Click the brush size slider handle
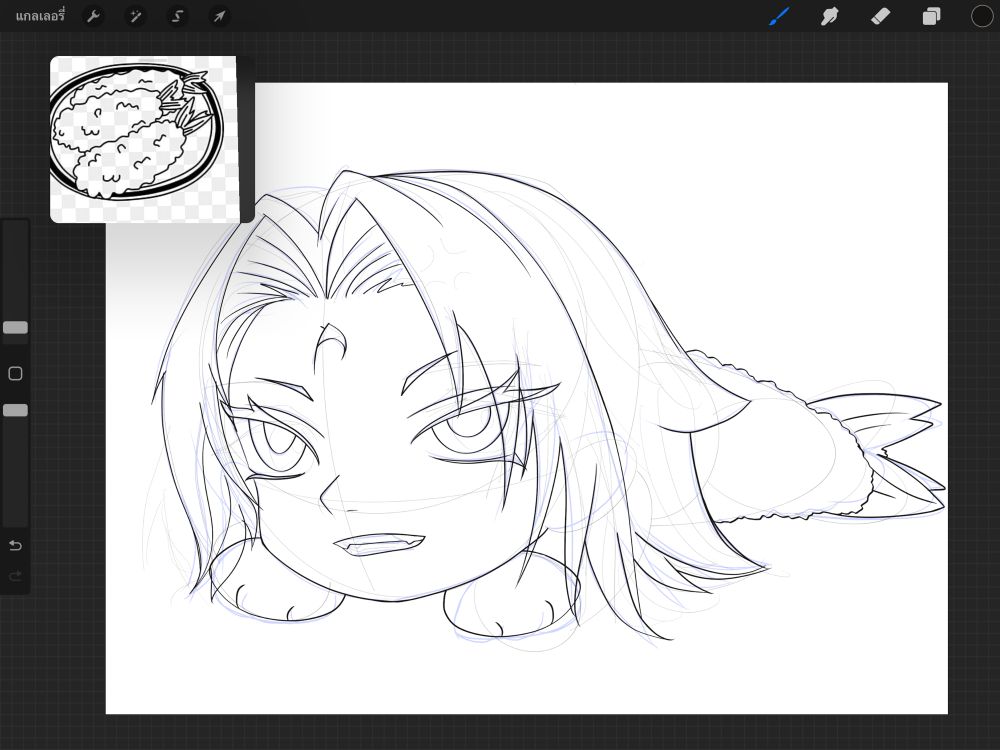 click(x=15, y=327)
